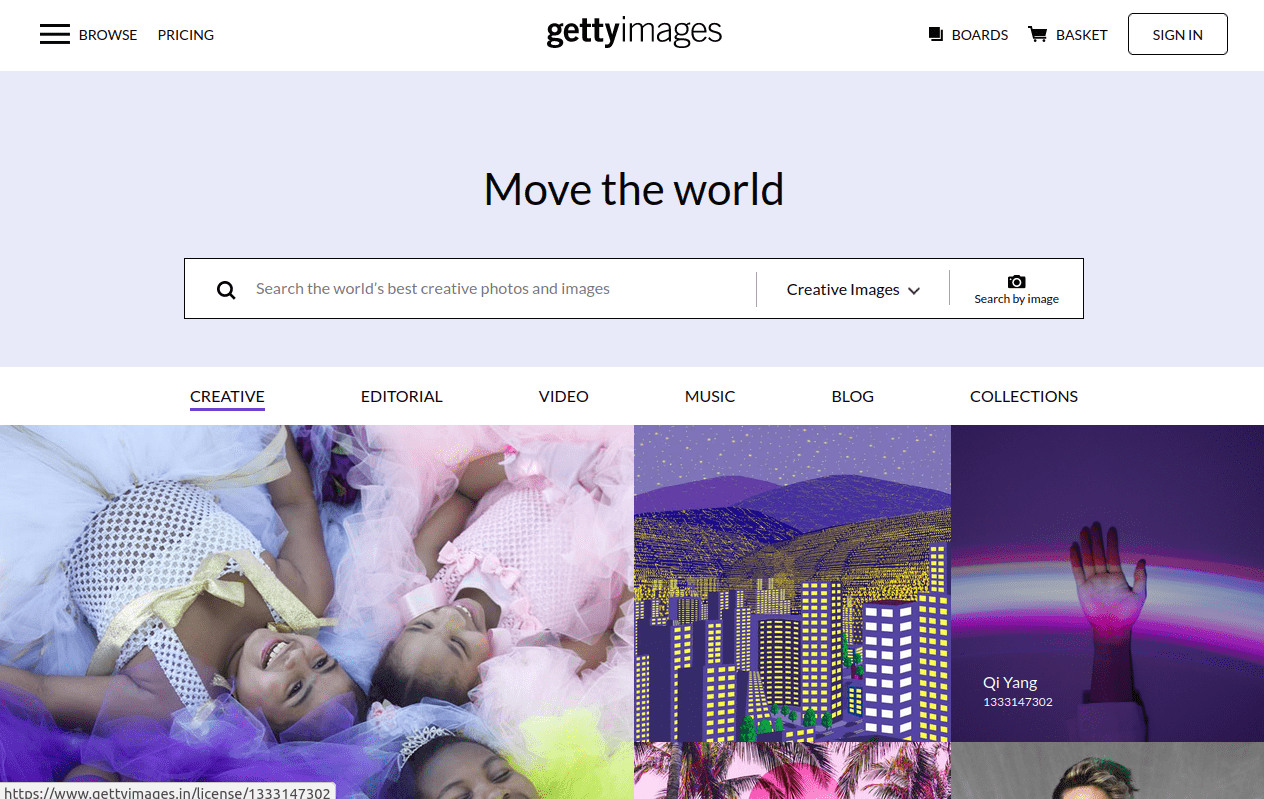Open the Blog tab
The width and height of the screenshot is (1264, 799).
(x=853, y=396)
